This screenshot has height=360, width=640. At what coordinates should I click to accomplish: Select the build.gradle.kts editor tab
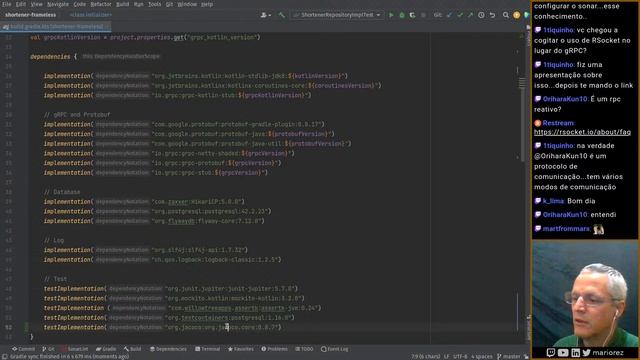56,27
